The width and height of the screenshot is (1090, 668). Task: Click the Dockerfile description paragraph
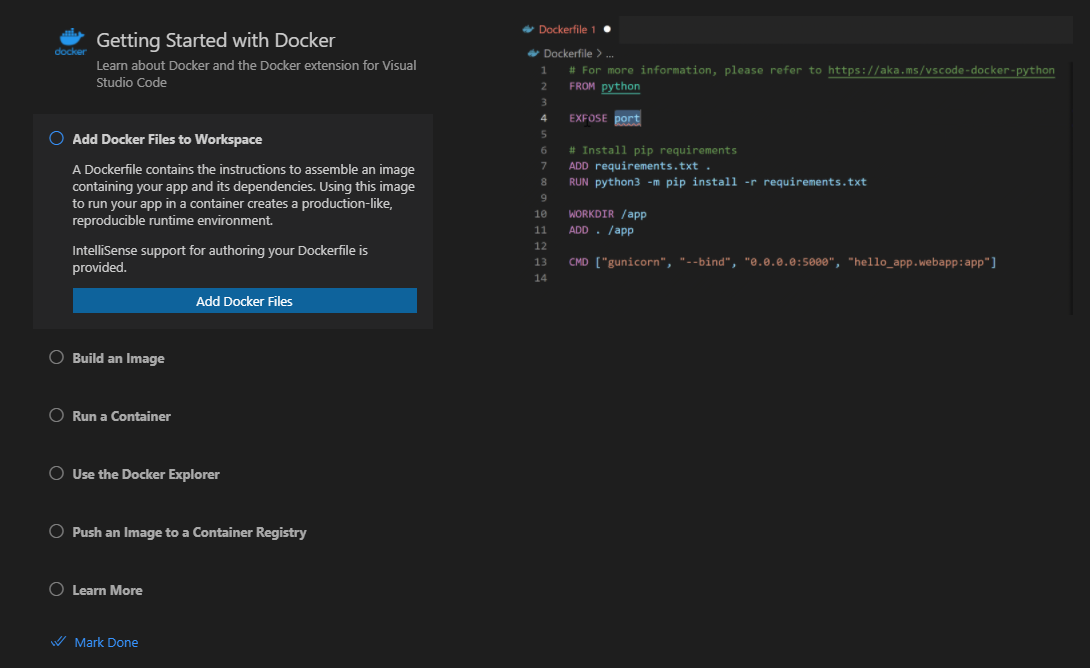(x=243, y=195)
